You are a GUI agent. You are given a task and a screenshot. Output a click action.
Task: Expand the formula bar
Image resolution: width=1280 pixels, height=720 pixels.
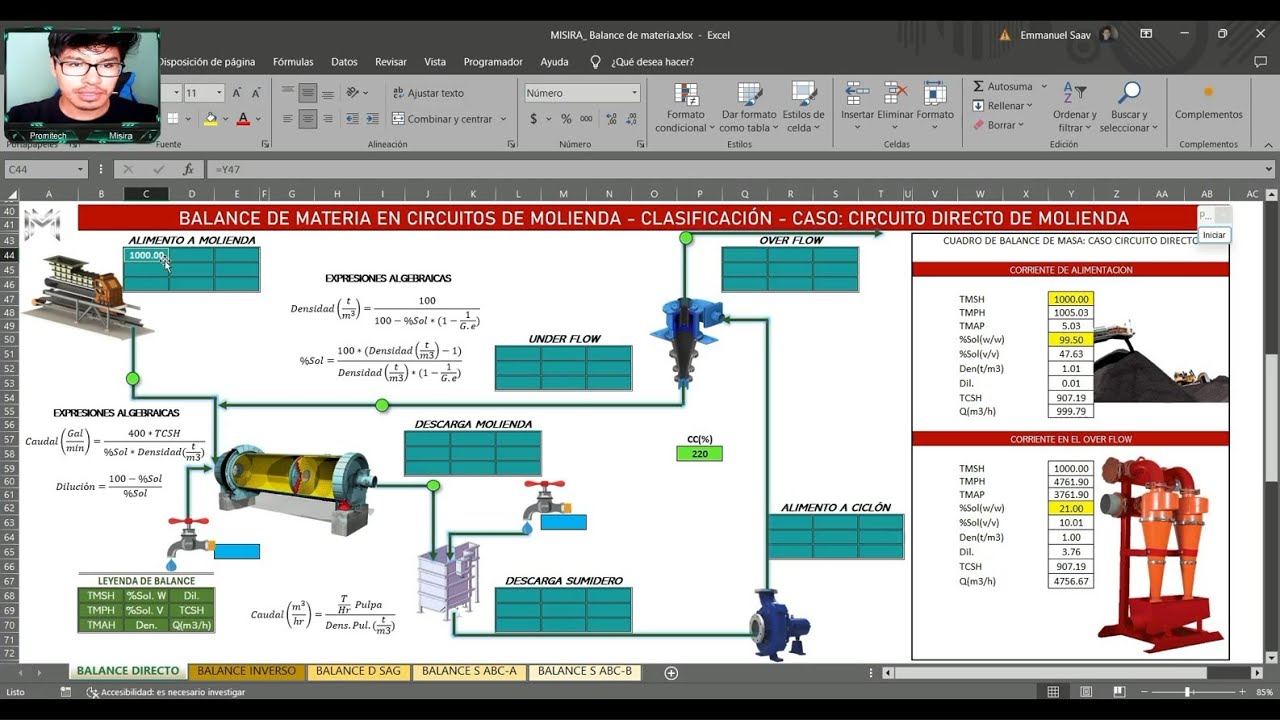click(1269, 170)
